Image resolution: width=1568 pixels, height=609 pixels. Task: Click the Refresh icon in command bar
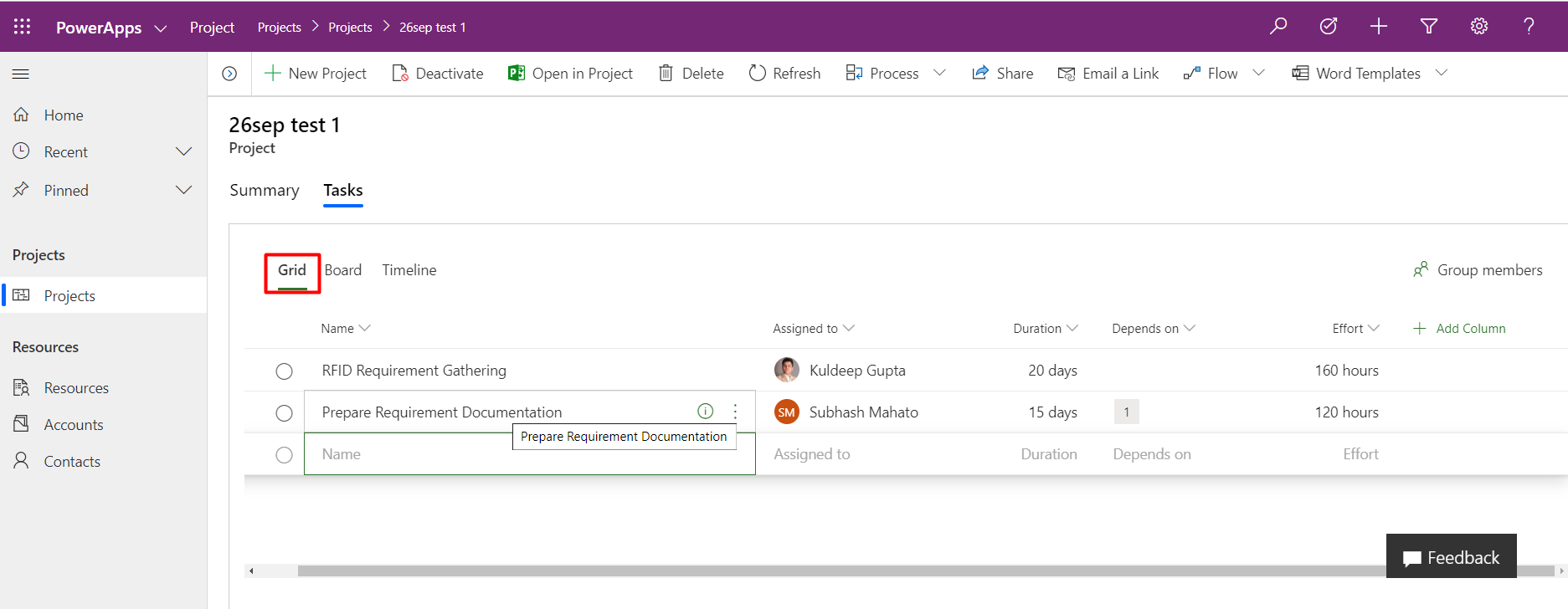click(757, 73)
